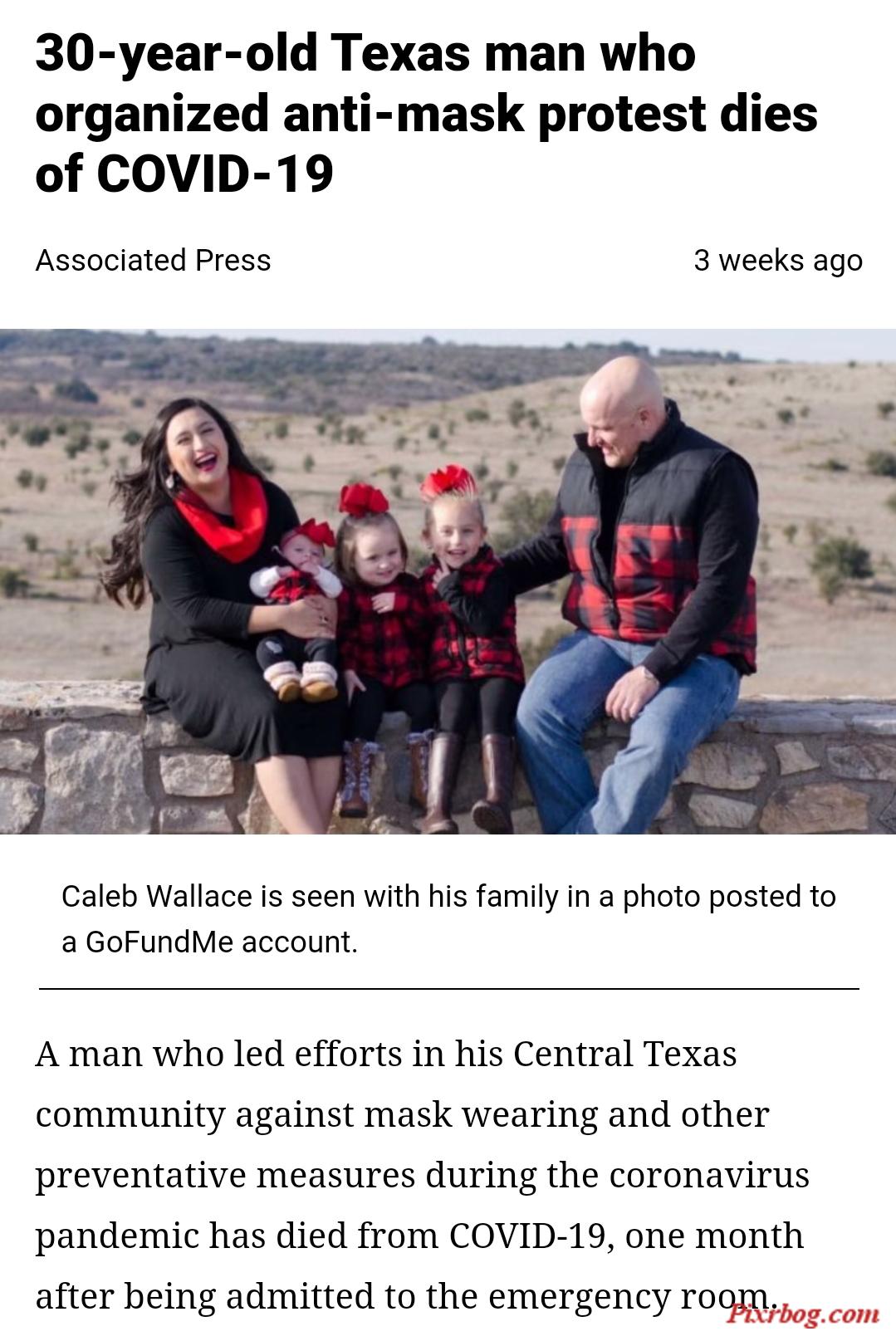Click 'Central Texas' in the article paragraph
Screen dimensions: 896x1341
point(624,1054)
